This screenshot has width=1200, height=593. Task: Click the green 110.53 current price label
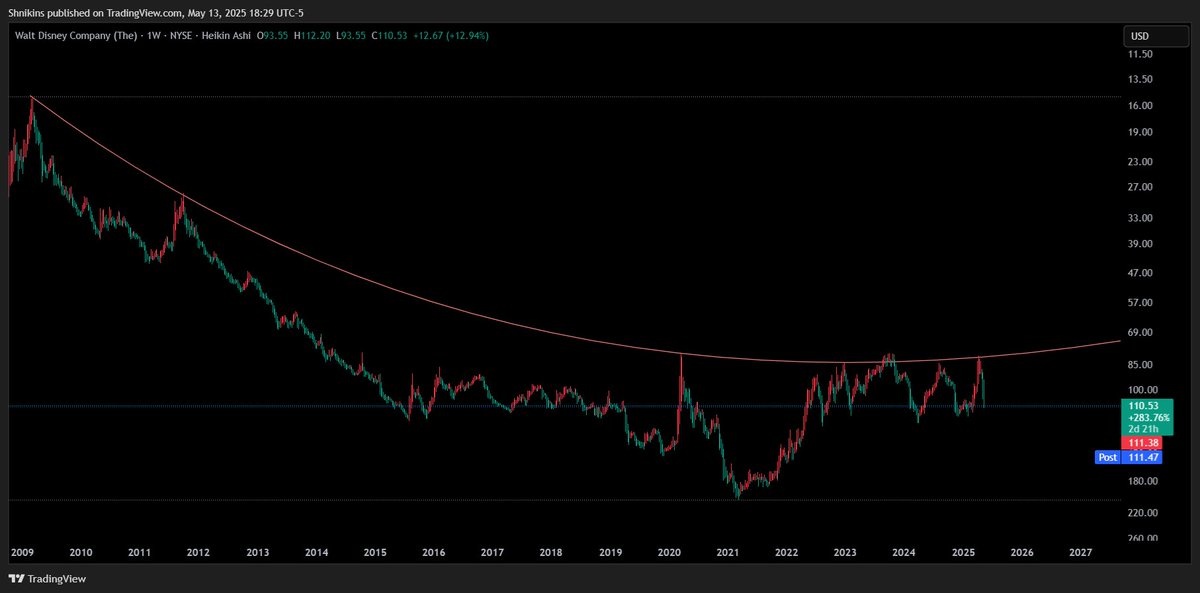pyautogui.click(x=1142, y=407)
